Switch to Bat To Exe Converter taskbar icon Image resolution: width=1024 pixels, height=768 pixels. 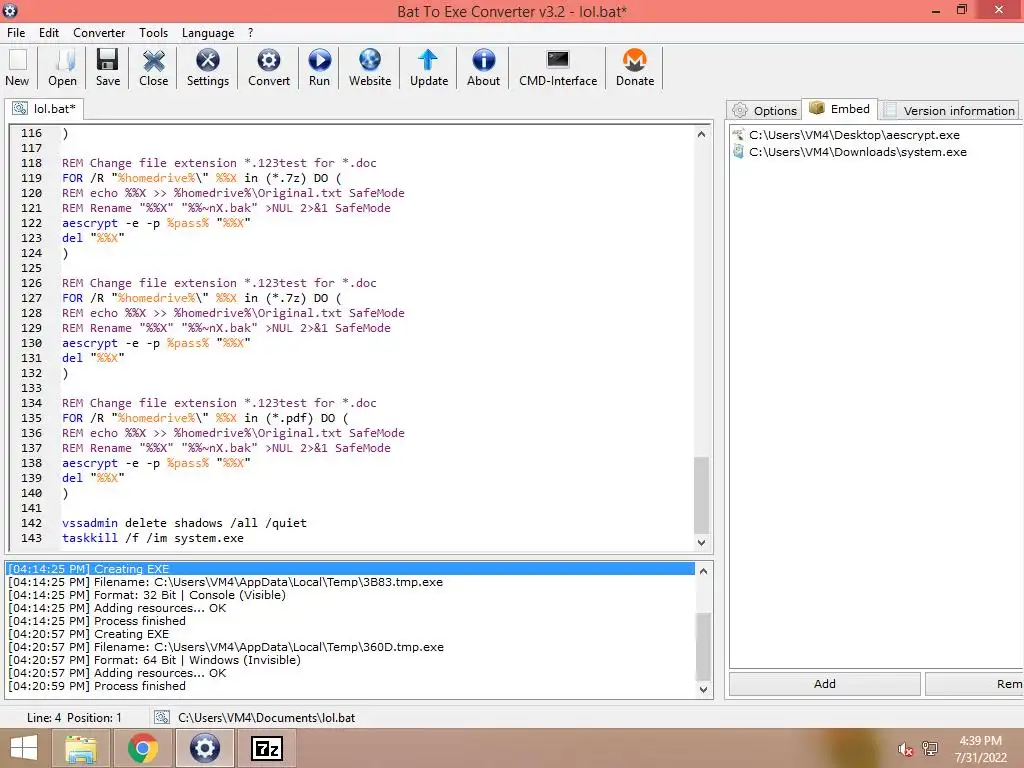coord(204,748)
